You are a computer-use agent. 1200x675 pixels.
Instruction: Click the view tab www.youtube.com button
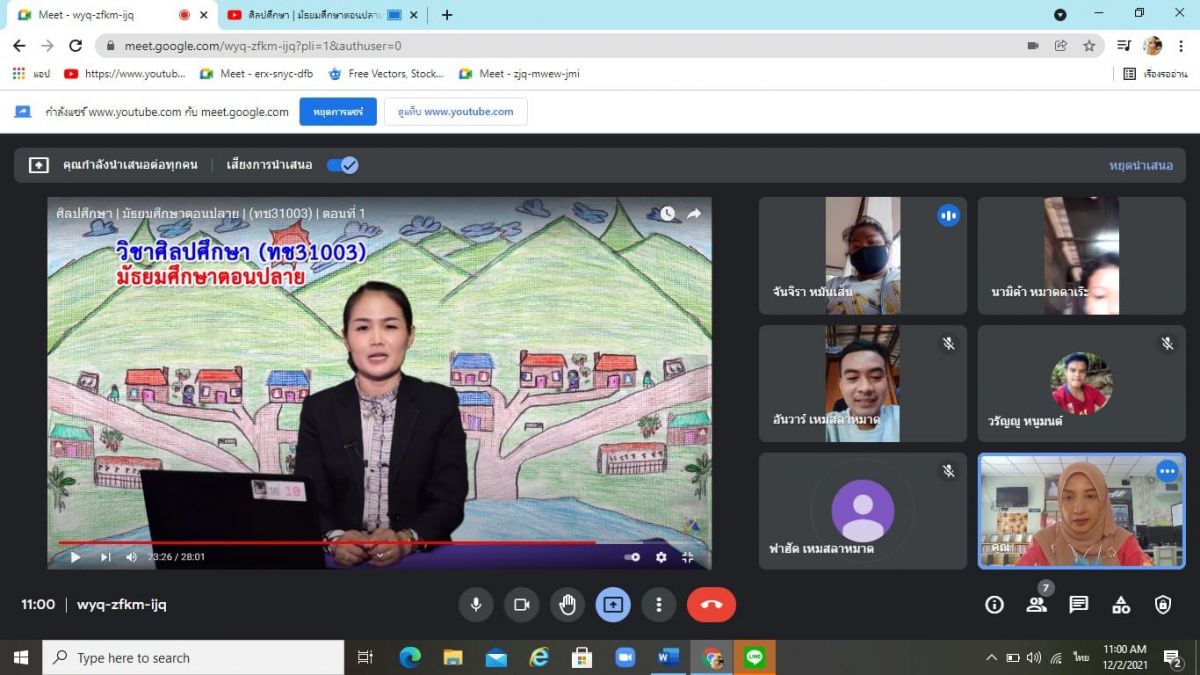point(455,112)
